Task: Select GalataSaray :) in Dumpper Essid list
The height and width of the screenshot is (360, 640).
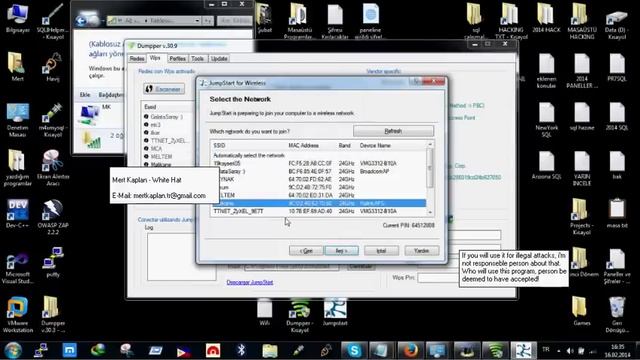Action: click(x=166, y=117)
